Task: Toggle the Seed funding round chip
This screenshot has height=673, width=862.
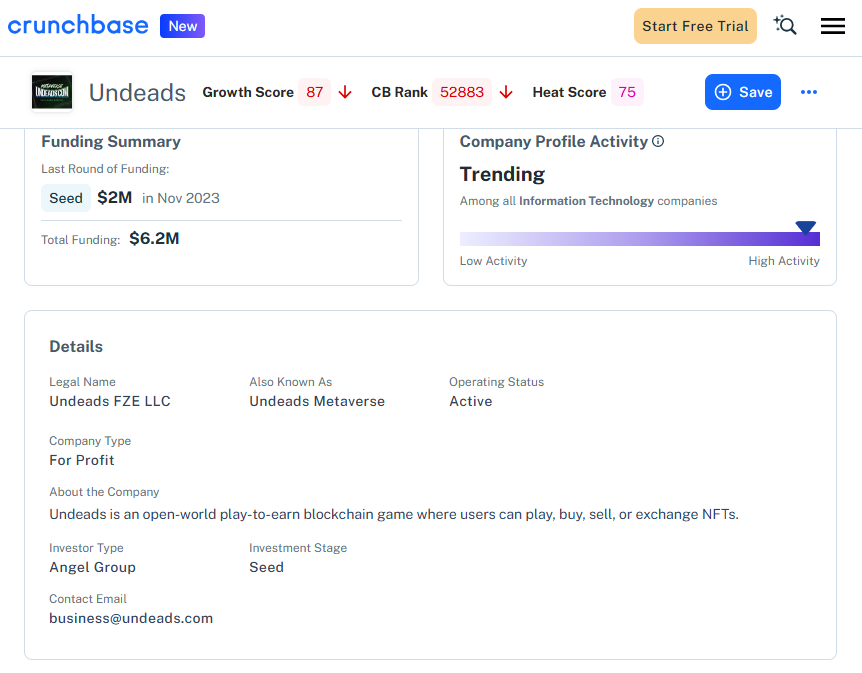Action: click(x=66, y=198)
